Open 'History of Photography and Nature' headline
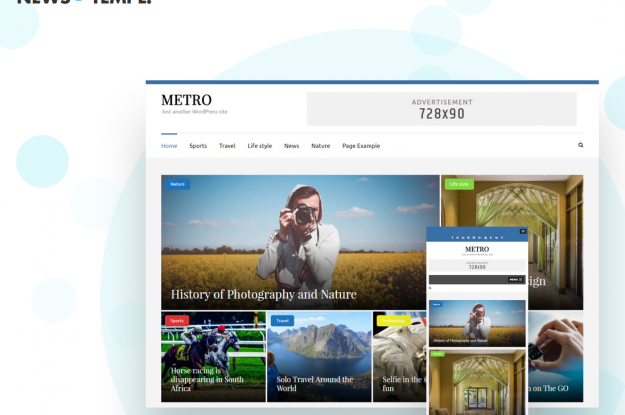 pyautogui.click(x=263, y=295)
